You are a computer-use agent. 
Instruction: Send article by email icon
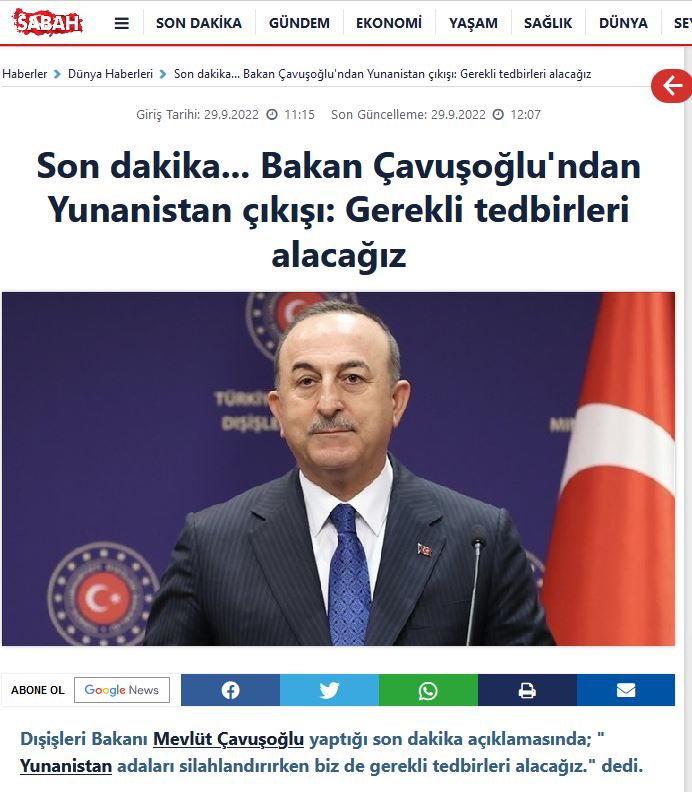(x=626, y=690)
